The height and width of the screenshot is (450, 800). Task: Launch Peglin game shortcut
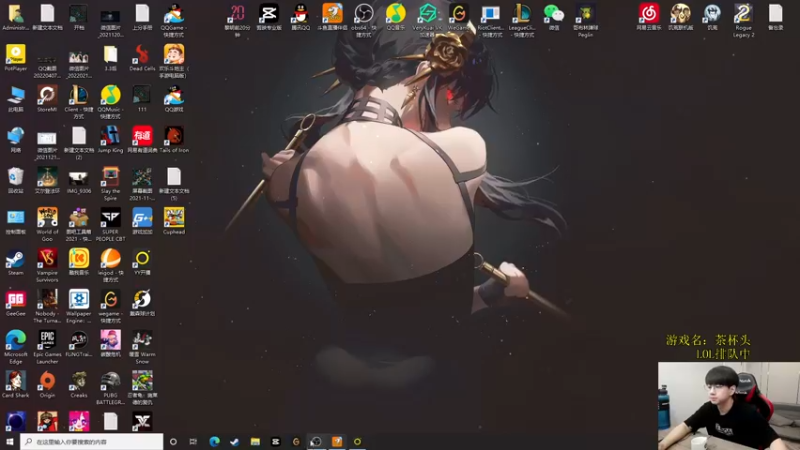click(x=585, y=20)
